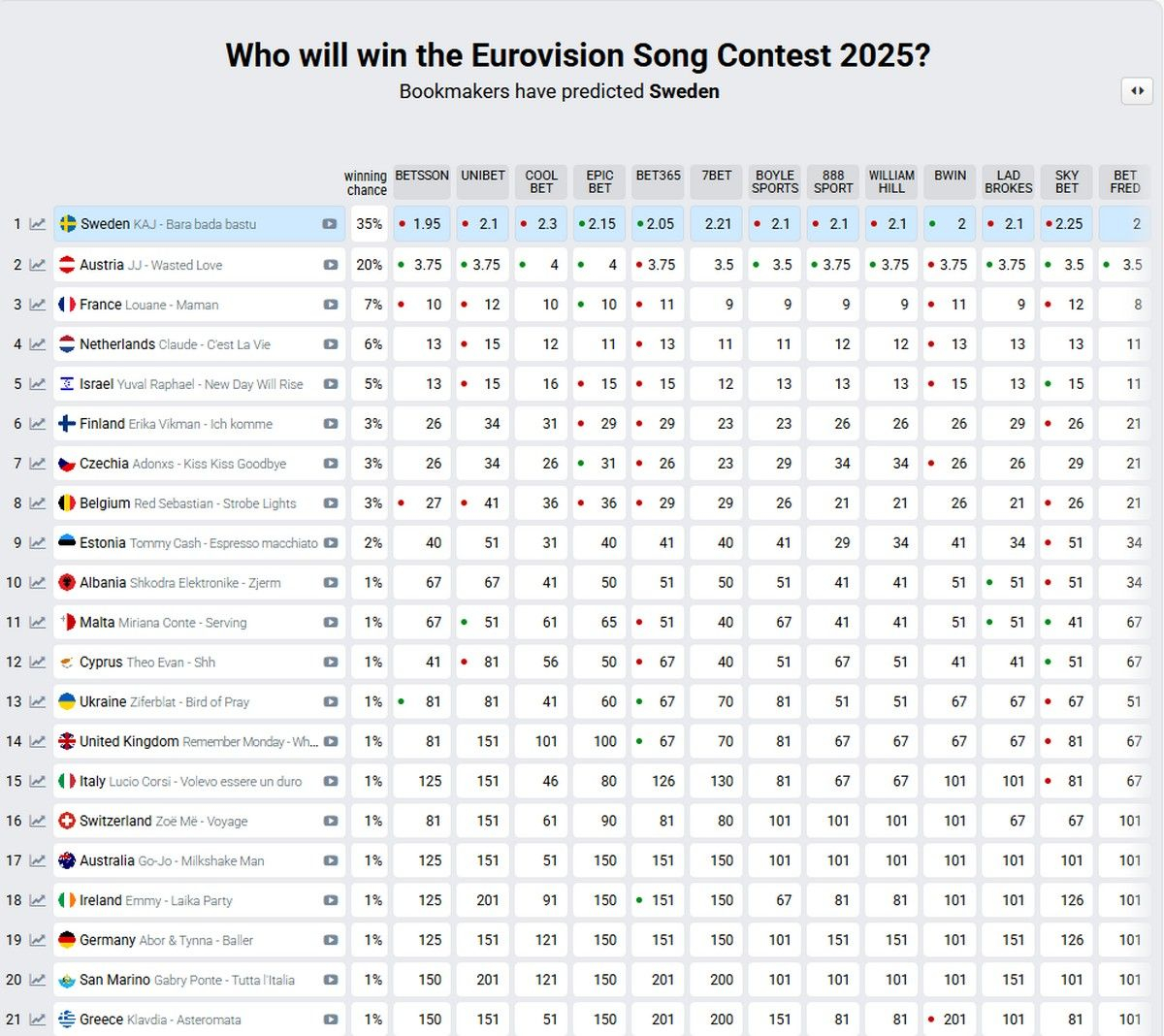Expand the table with the arrows button
This screenshot has height=1036, width=1164.
click(1137, 91)
